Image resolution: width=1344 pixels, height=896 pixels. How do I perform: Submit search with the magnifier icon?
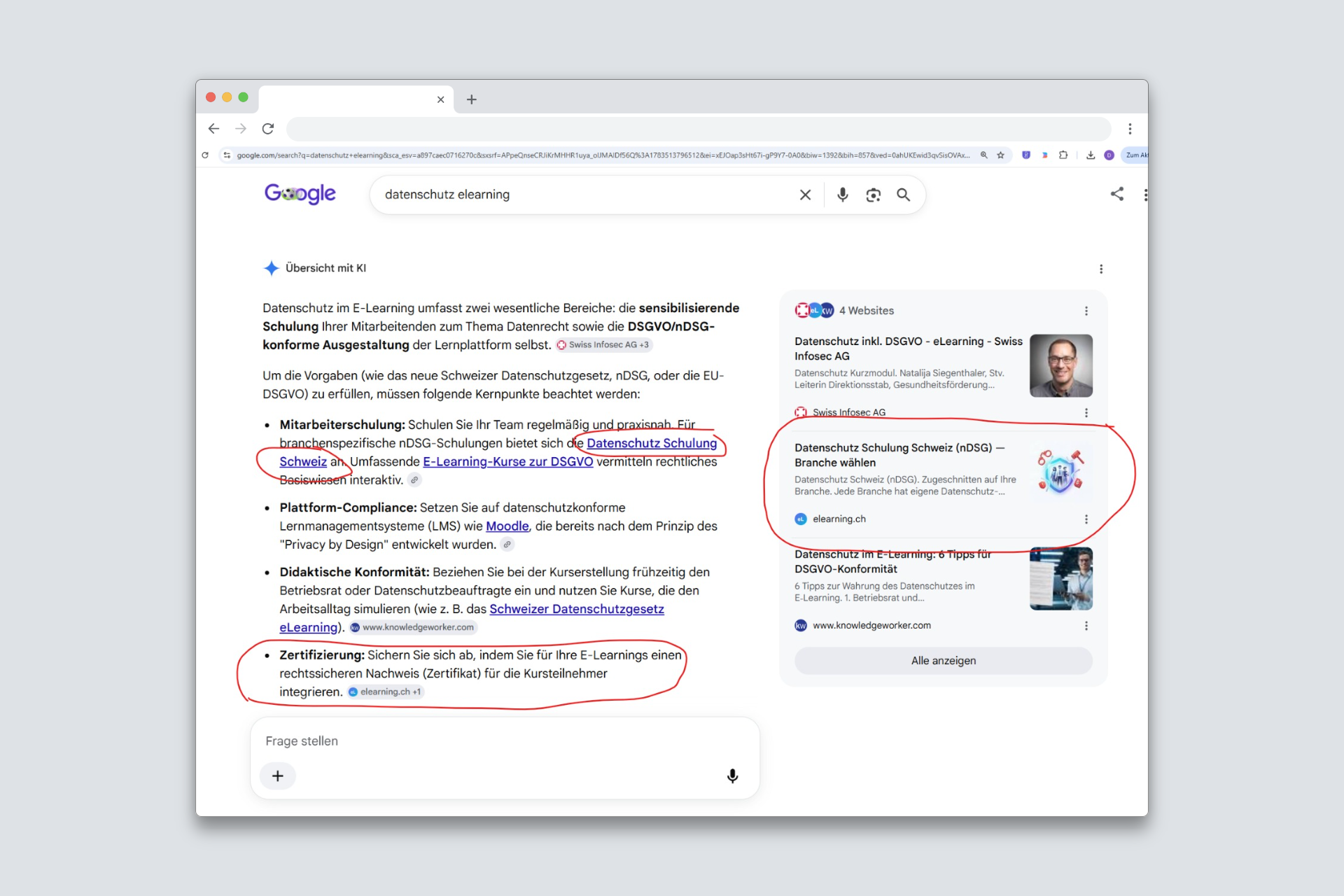[x=904, y=195]
